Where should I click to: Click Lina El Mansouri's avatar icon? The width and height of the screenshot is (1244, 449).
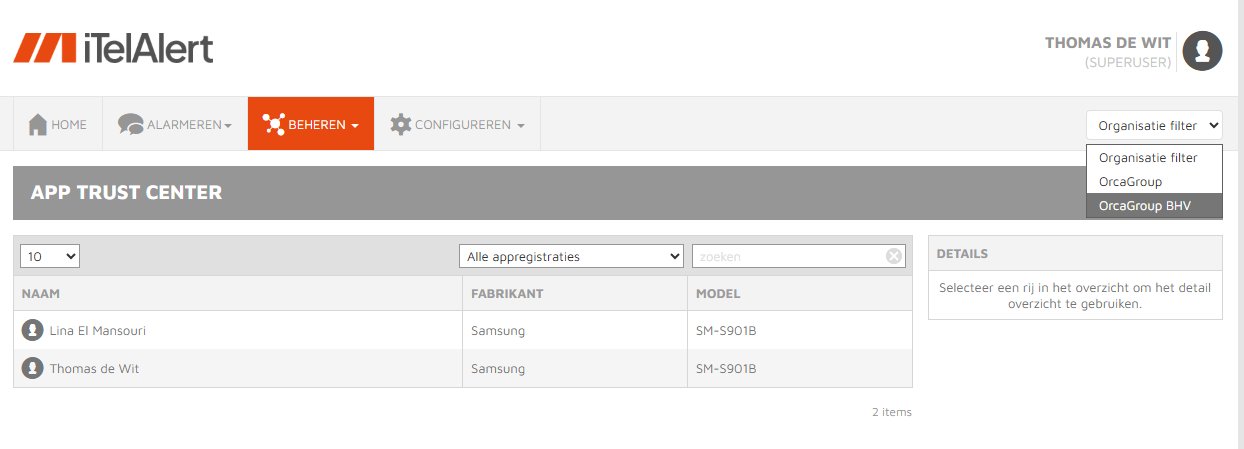[32, 330]
